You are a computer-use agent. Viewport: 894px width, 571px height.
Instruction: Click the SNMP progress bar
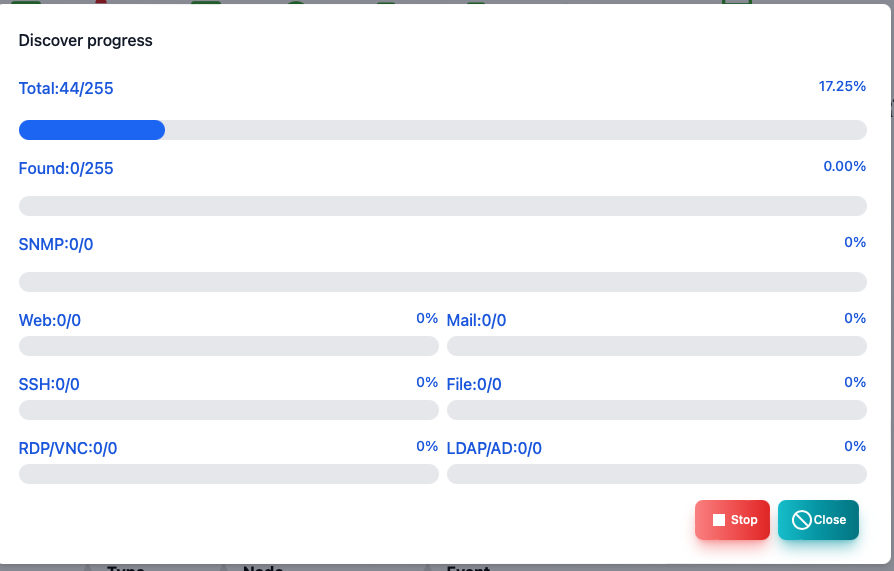(x=442, y=282)
